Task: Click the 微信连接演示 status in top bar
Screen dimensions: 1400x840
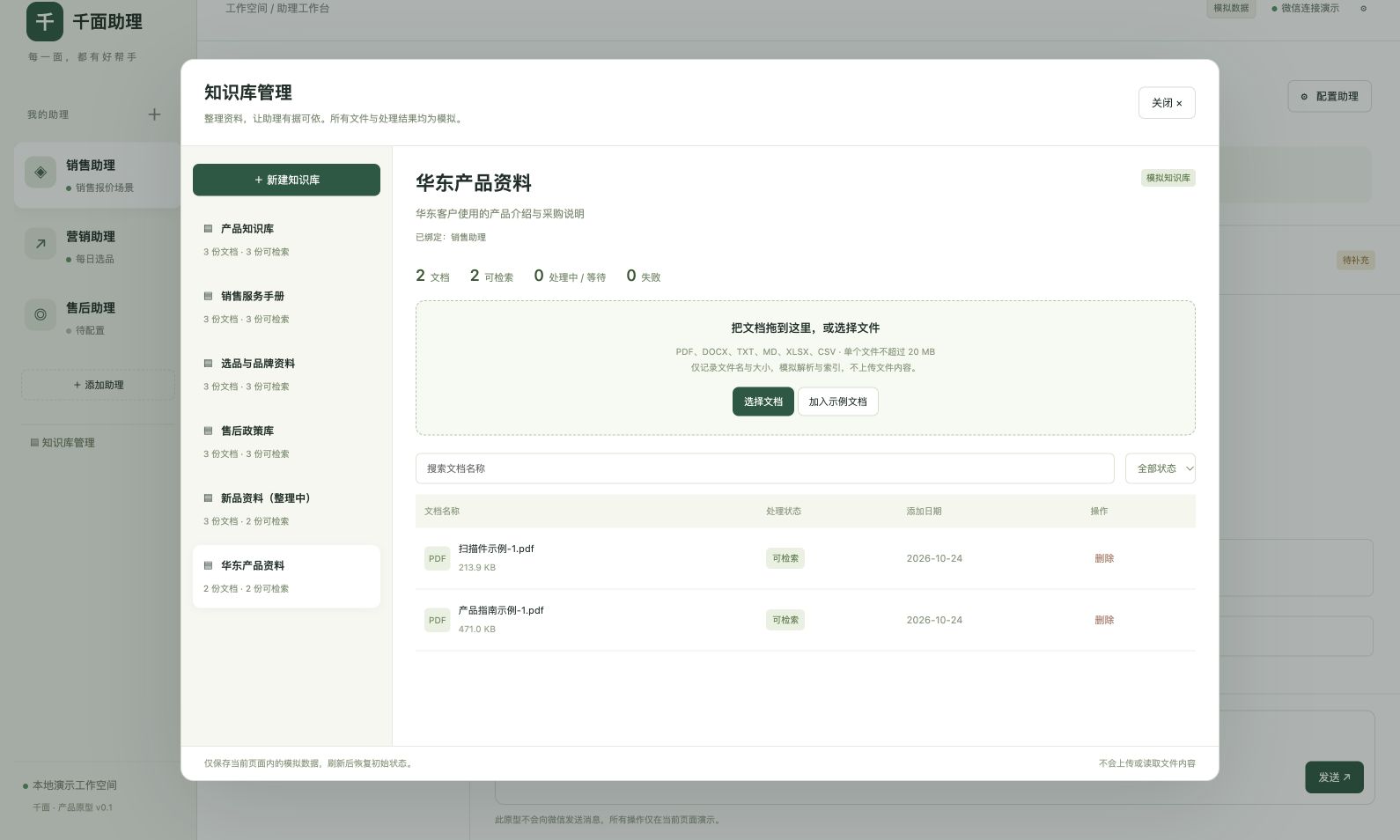Action: (1305, 9)
